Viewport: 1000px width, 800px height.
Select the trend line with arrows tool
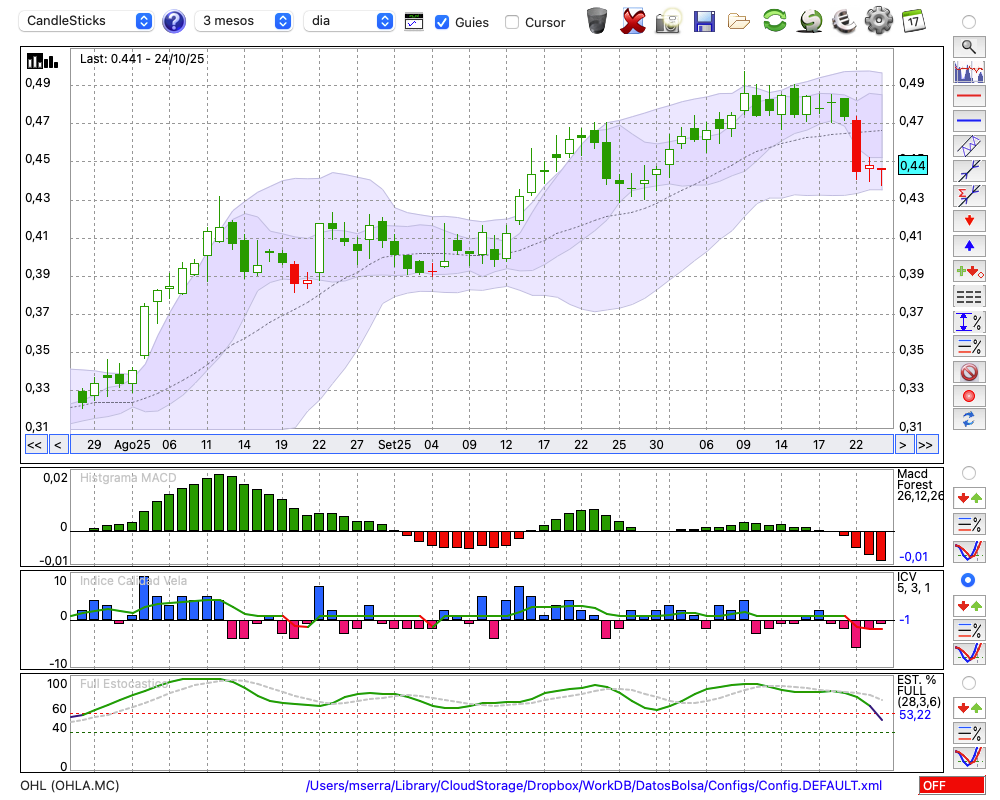click(969, 170)
